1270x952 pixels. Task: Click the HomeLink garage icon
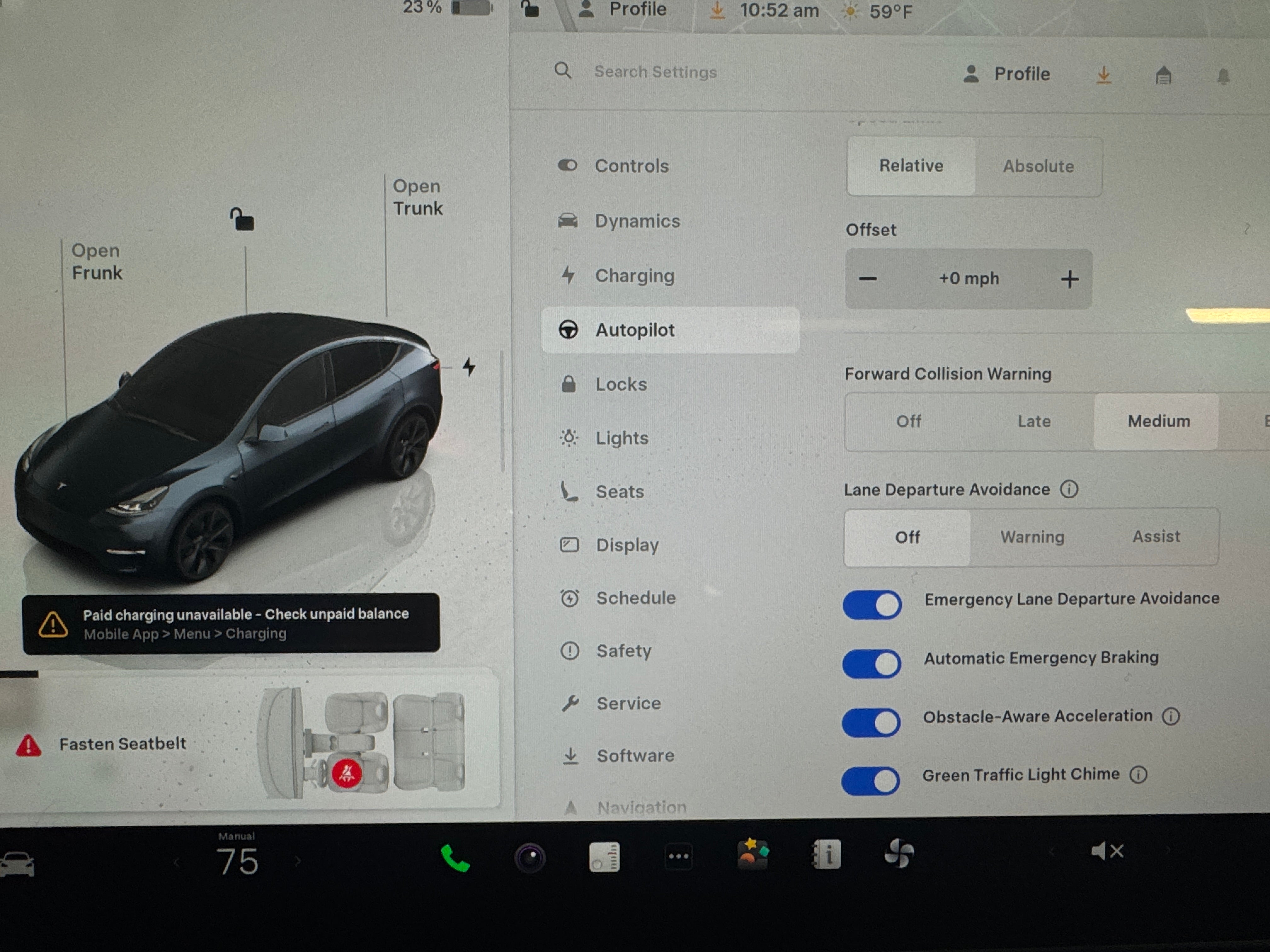click(x=1163, y=75)
